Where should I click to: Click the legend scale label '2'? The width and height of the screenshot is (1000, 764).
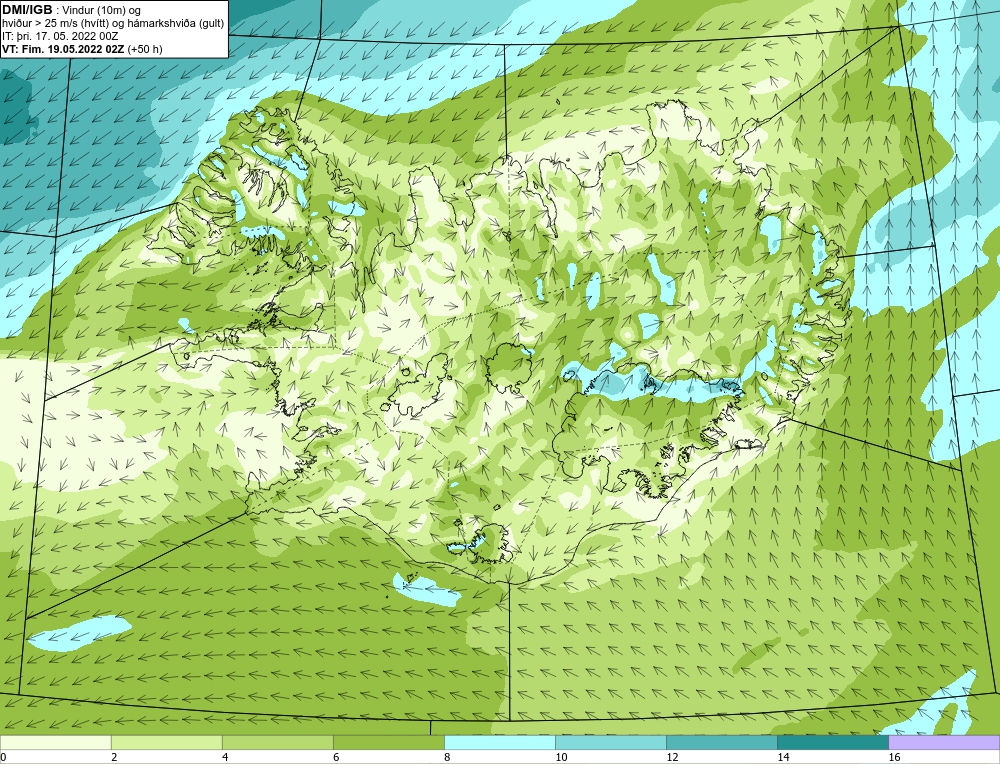pyautogui.click(x=114, y=757)
